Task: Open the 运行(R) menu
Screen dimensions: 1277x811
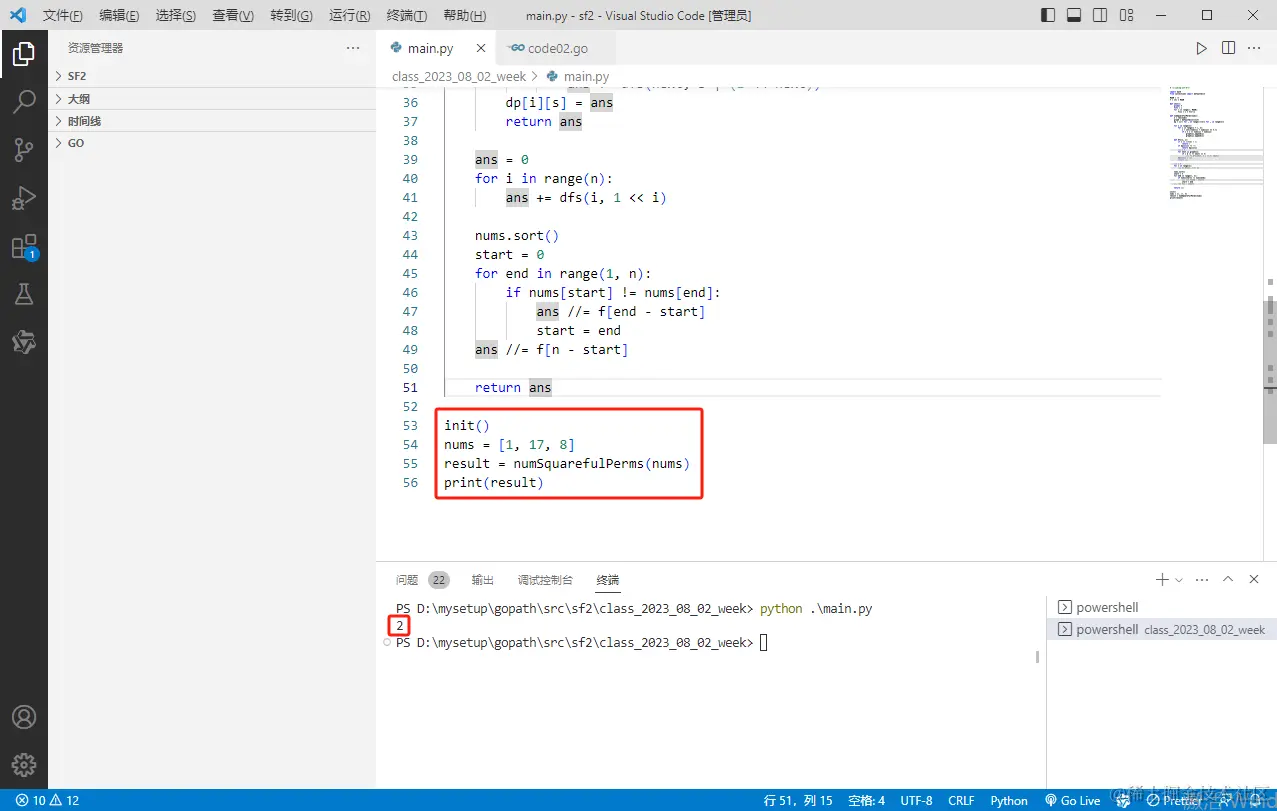Action: pos(349,15)
